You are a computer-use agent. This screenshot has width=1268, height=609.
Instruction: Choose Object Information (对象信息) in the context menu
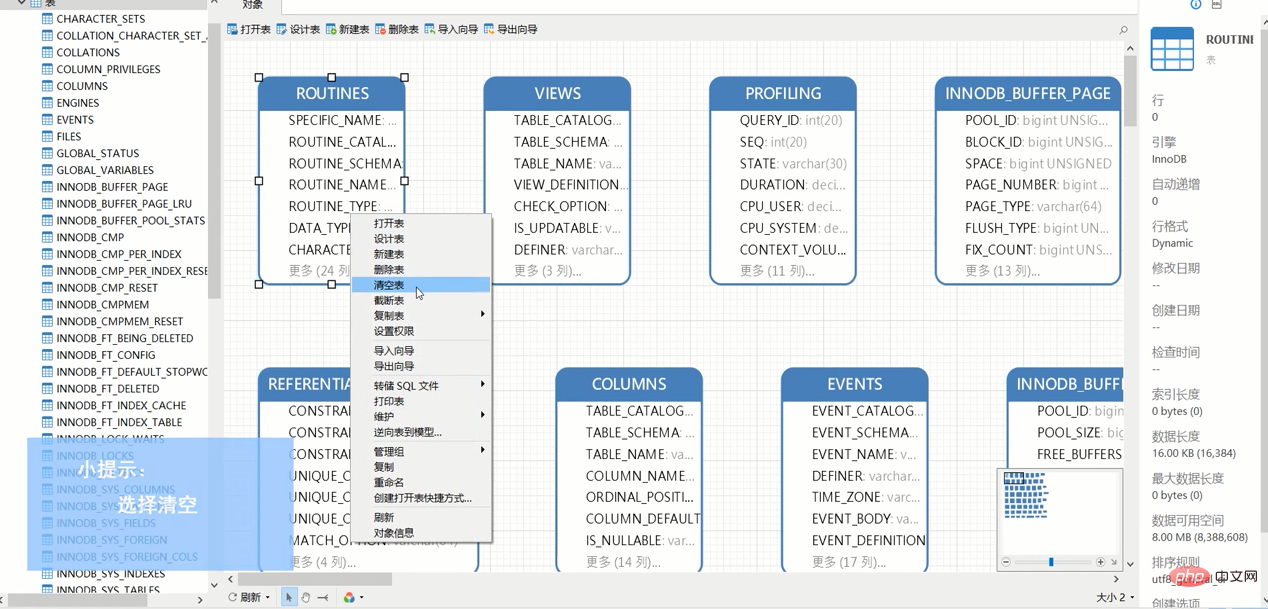point(421,533)
